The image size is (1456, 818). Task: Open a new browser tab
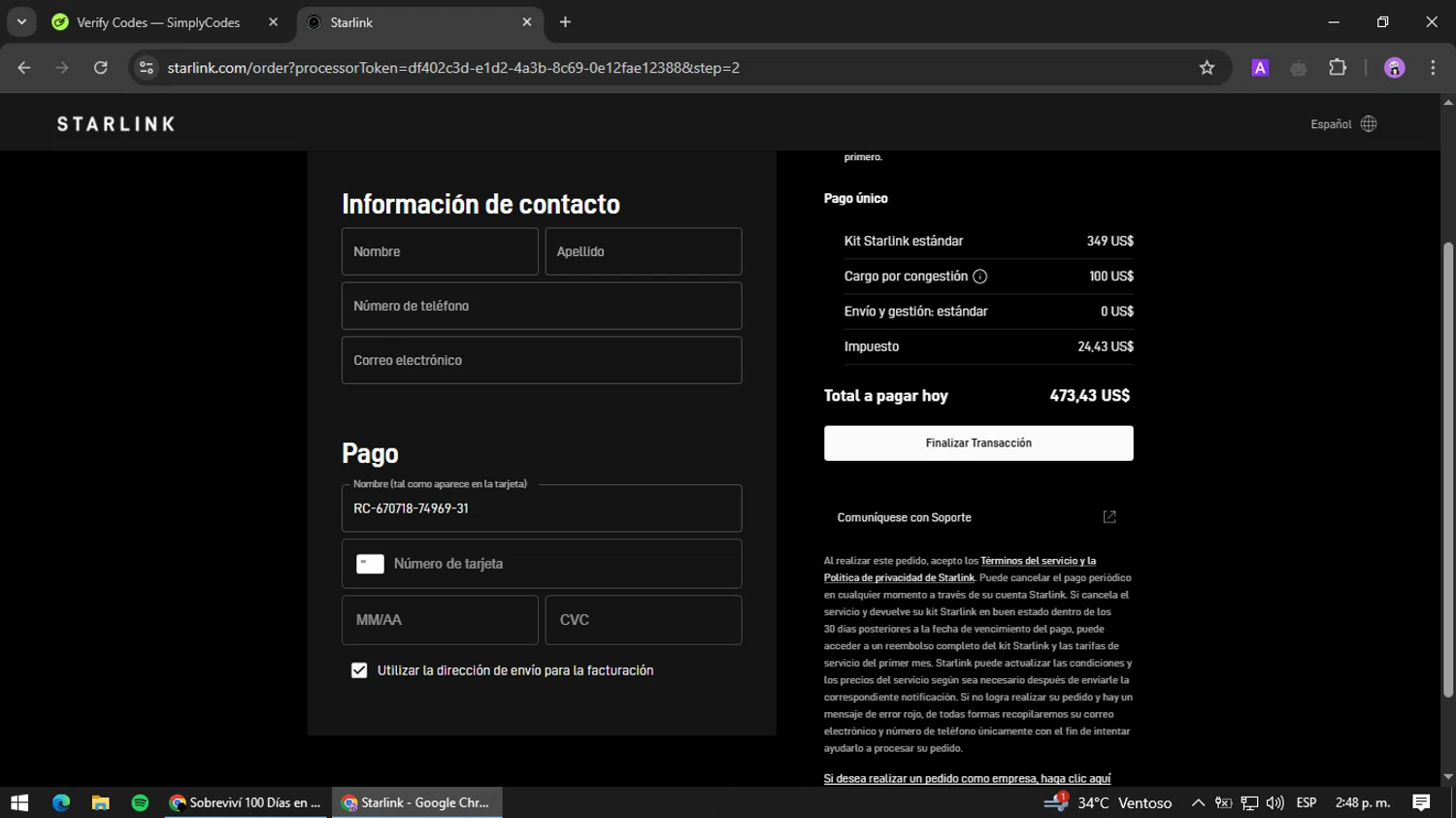coord(565,22)
